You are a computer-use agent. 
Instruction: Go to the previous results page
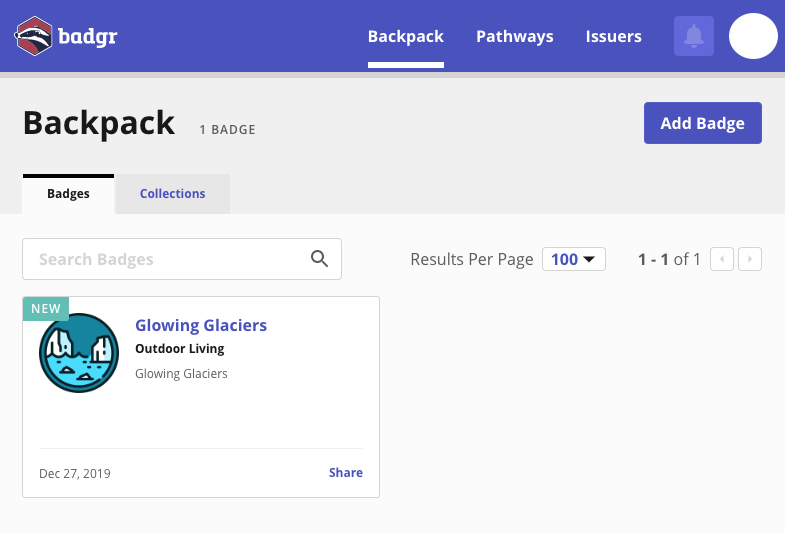click(722, 260)
